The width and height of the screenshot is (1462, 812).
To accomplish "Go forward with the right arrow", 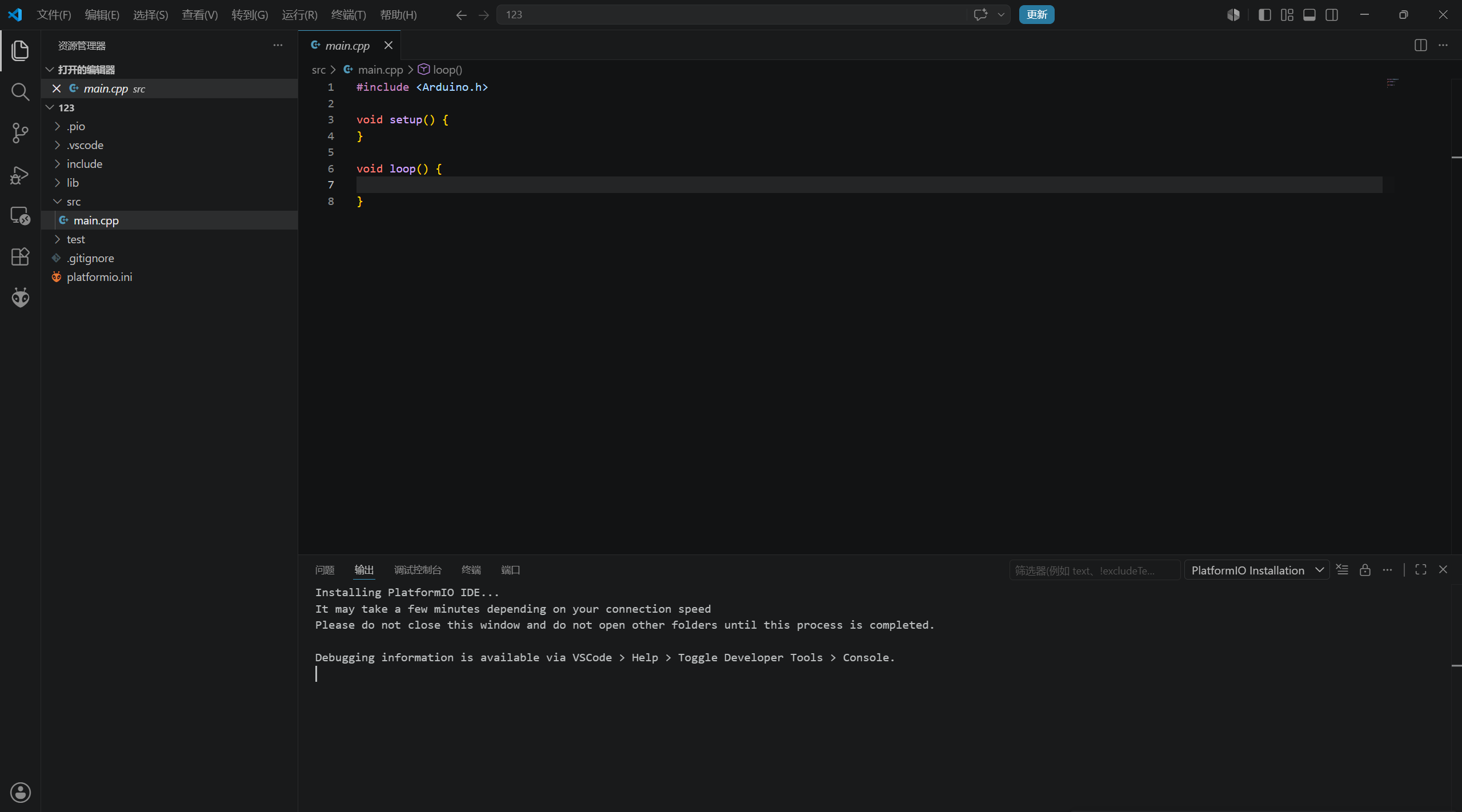I will click(484, 15).
